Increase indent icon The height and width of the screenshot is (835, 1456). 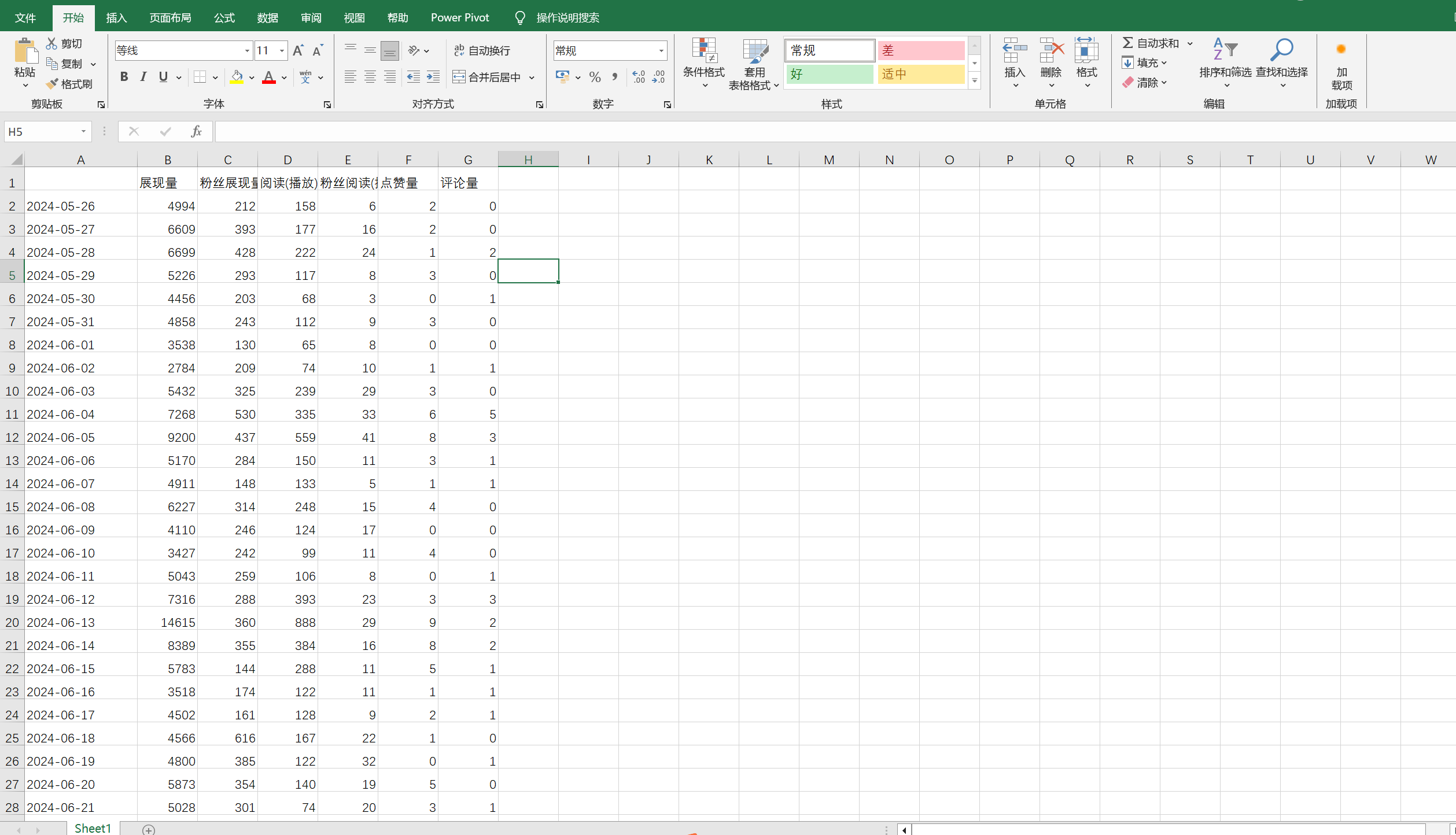(x=433, y=77)
